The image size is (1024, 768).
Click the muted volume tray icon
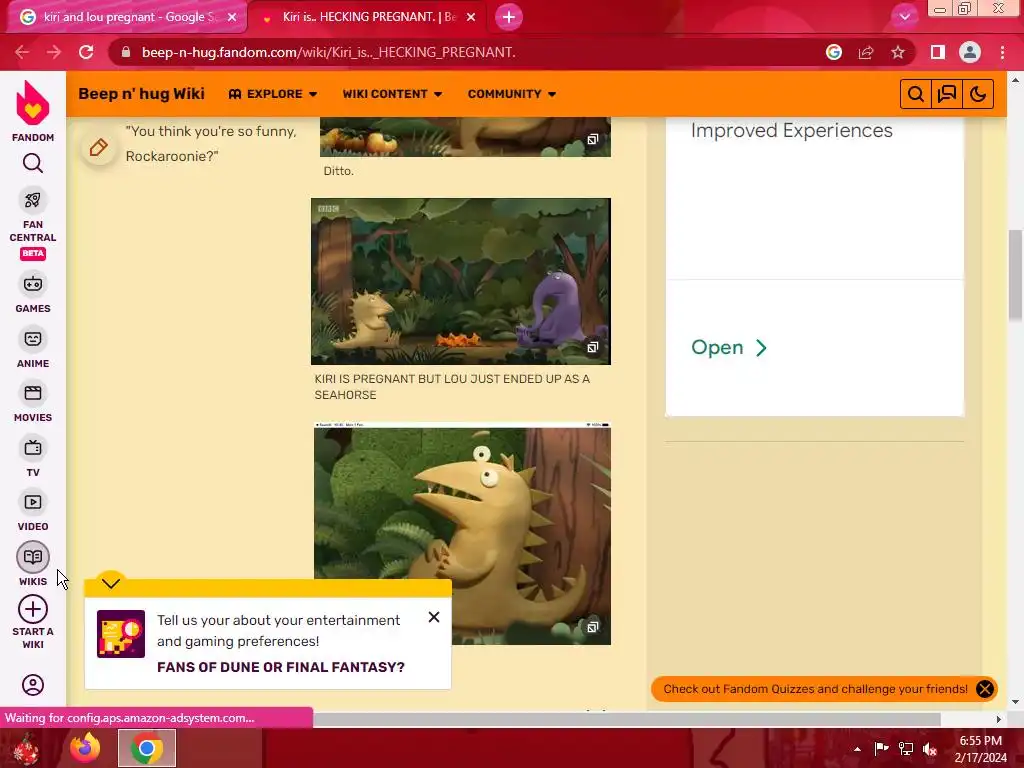coord(930,749)
